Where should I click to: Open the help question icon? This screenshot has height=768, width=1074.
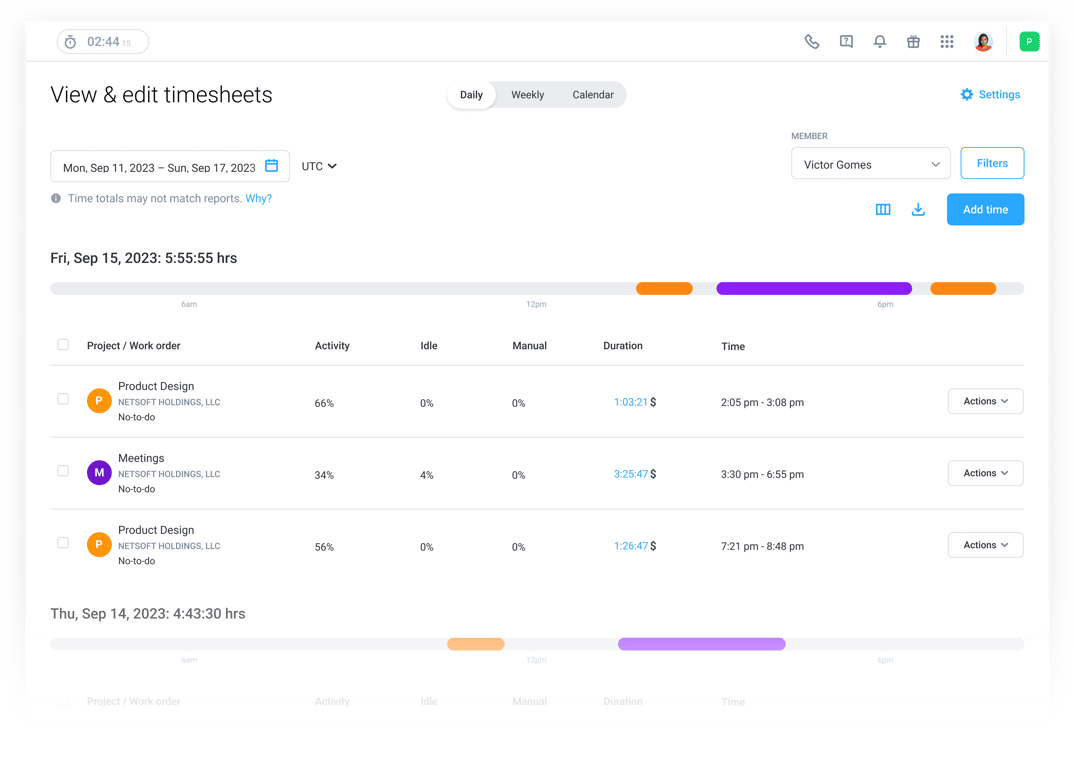click(x=846, y=42)
